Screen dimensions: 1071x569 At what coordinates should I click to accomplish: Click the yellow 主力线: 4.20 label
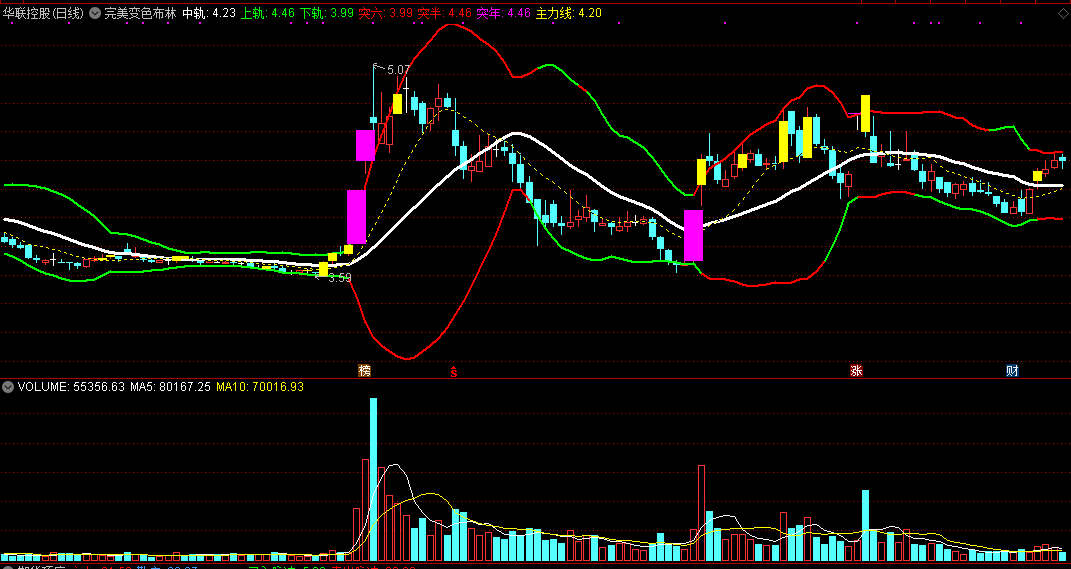568,13
